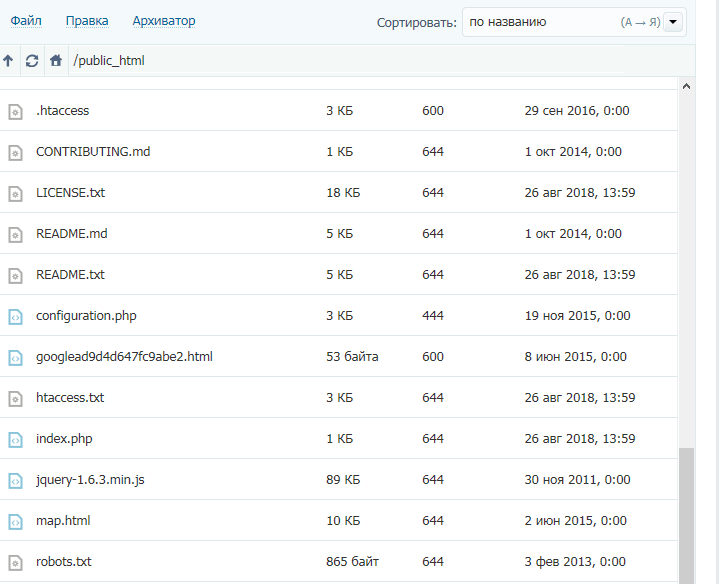Click the index.php file icon
719x584 pixels.
[15, 439]
